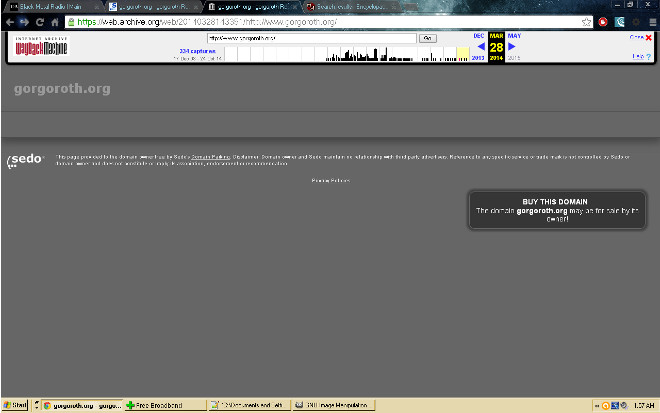The height and width of the screenshot is (413, 660).
Task: Go to next capture with right blue arrow
Action: (511, 47)
